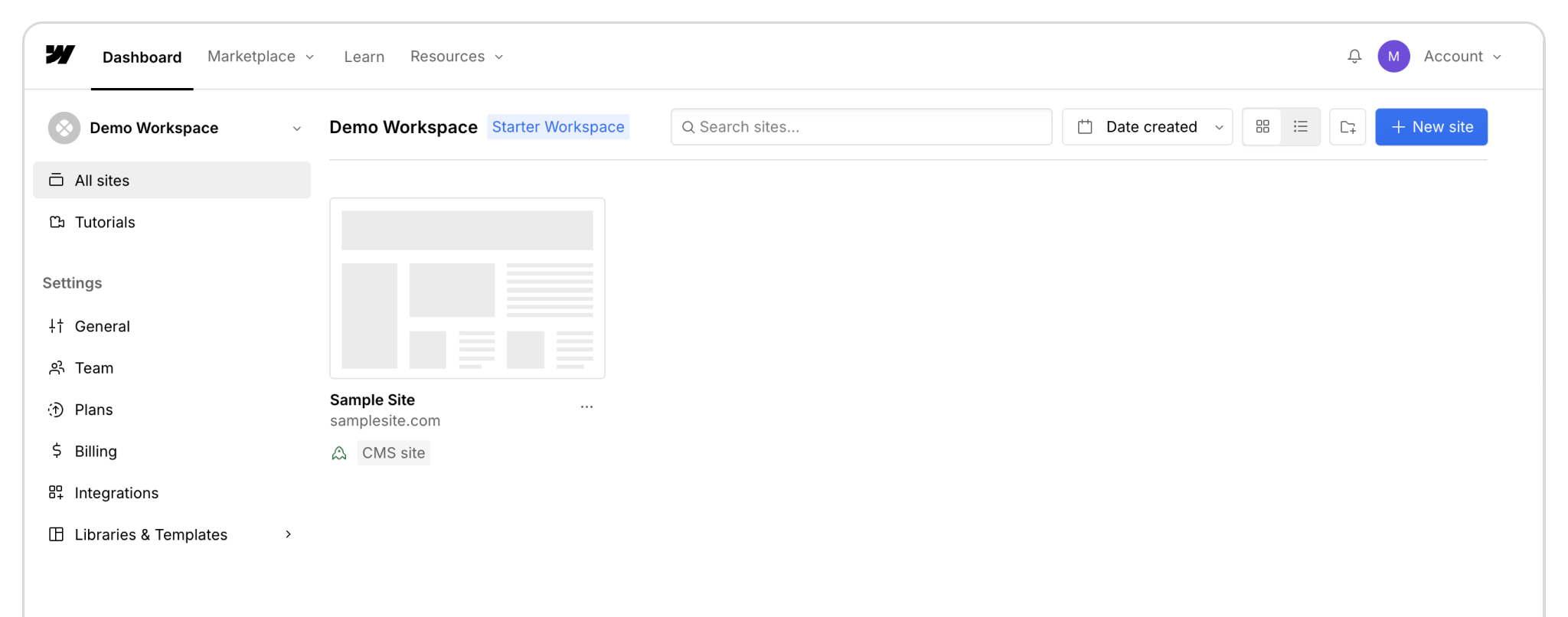The image size is (1568, 617).
Task: Expand Libraries & Templates chevron arrow
Action: pyautogui.click(x=289, y=534)
